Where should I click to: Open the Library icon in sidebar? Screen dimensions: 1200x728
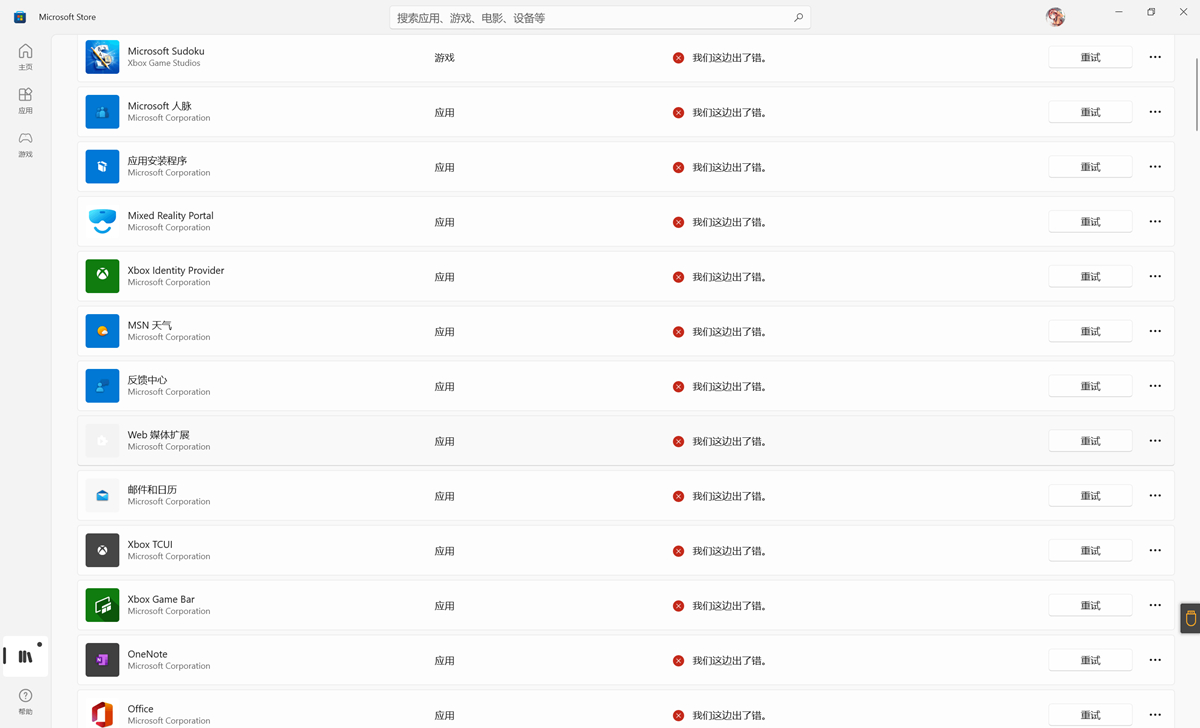point(26,656)
